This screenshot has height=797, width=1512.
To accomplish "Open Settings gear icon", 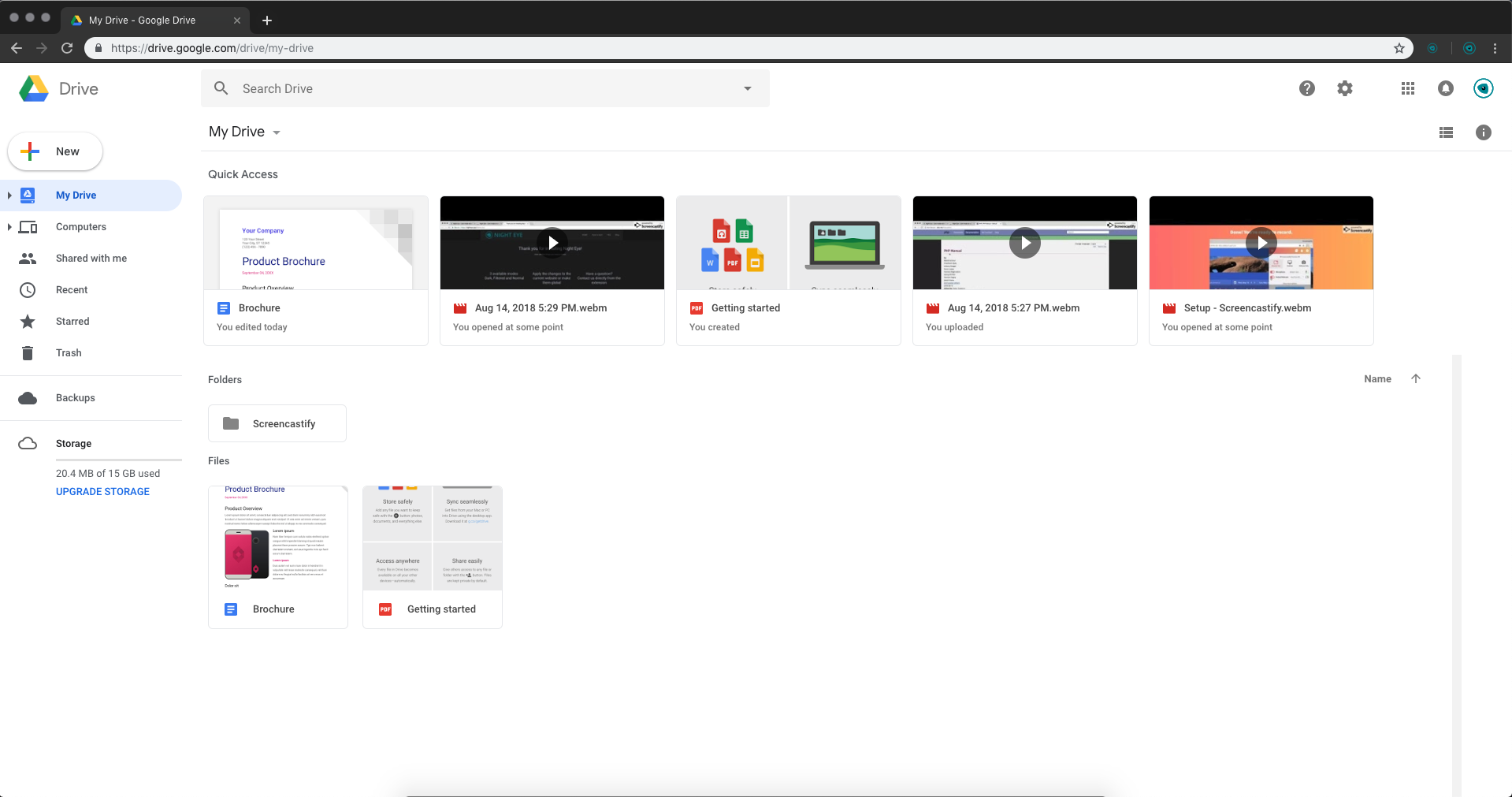I will (1345, 88).
